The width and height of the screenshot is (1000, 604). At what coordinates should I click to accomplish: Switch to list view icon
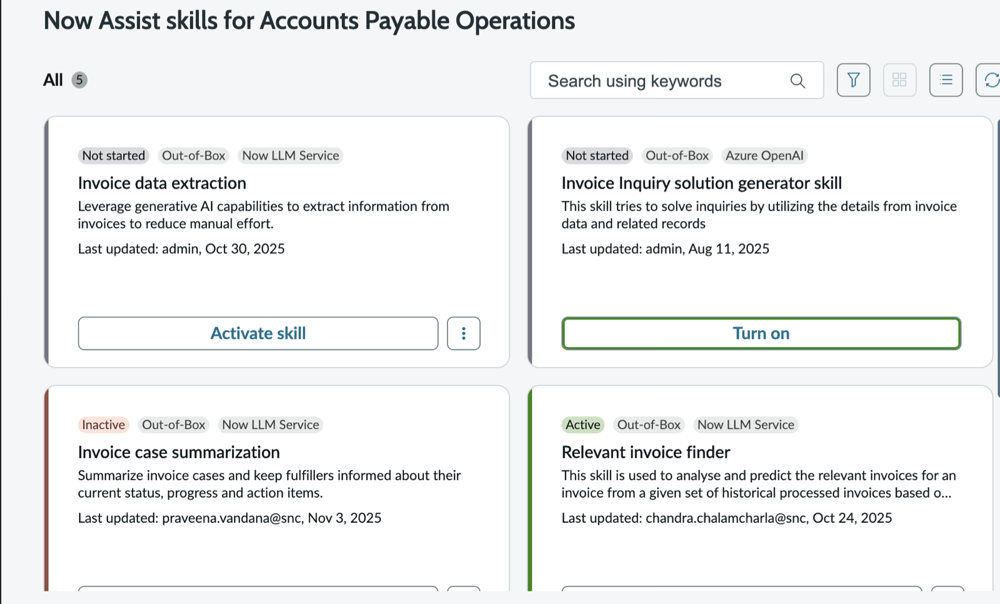946,80
